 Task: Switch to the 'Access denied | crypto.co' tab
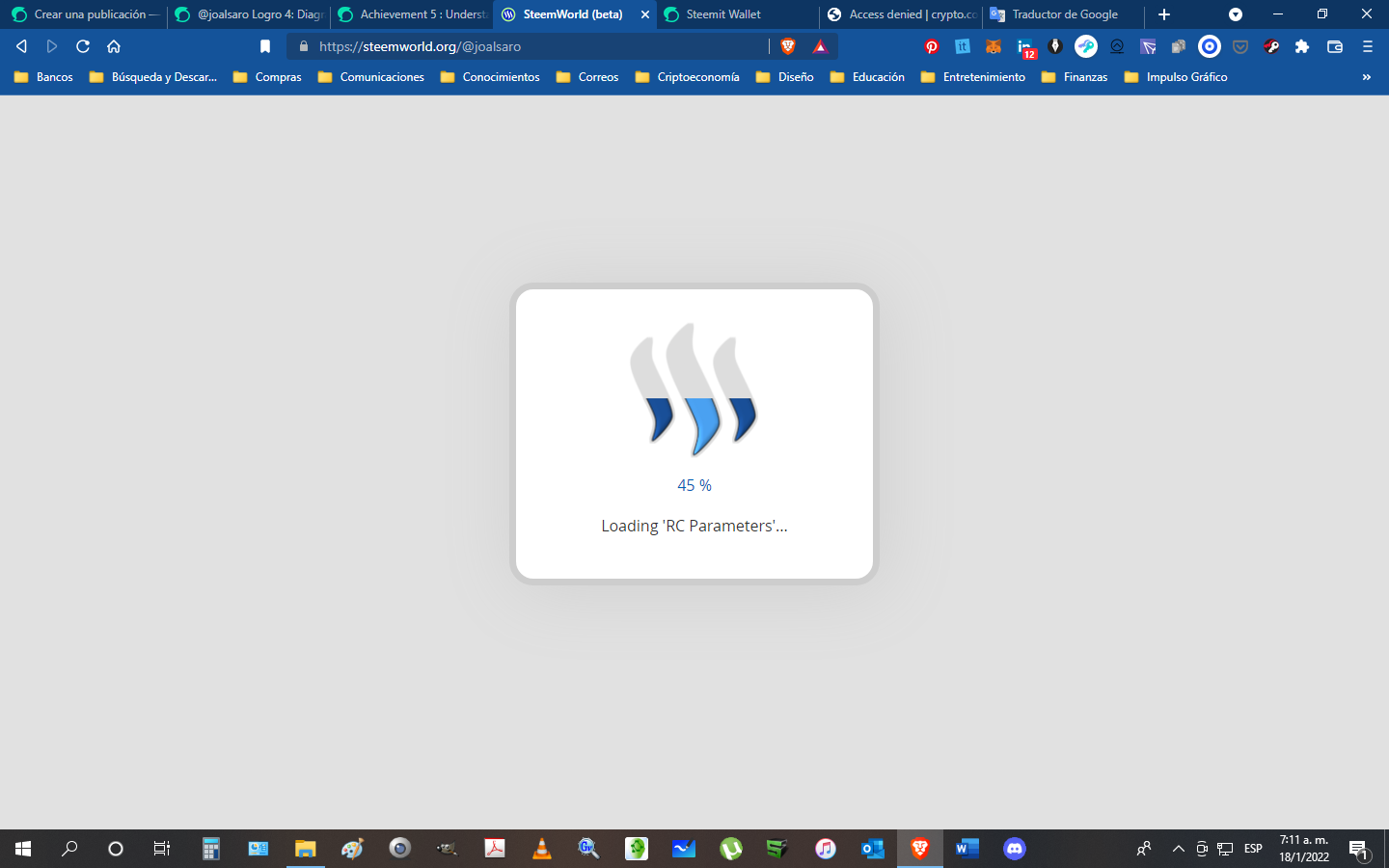900,14
